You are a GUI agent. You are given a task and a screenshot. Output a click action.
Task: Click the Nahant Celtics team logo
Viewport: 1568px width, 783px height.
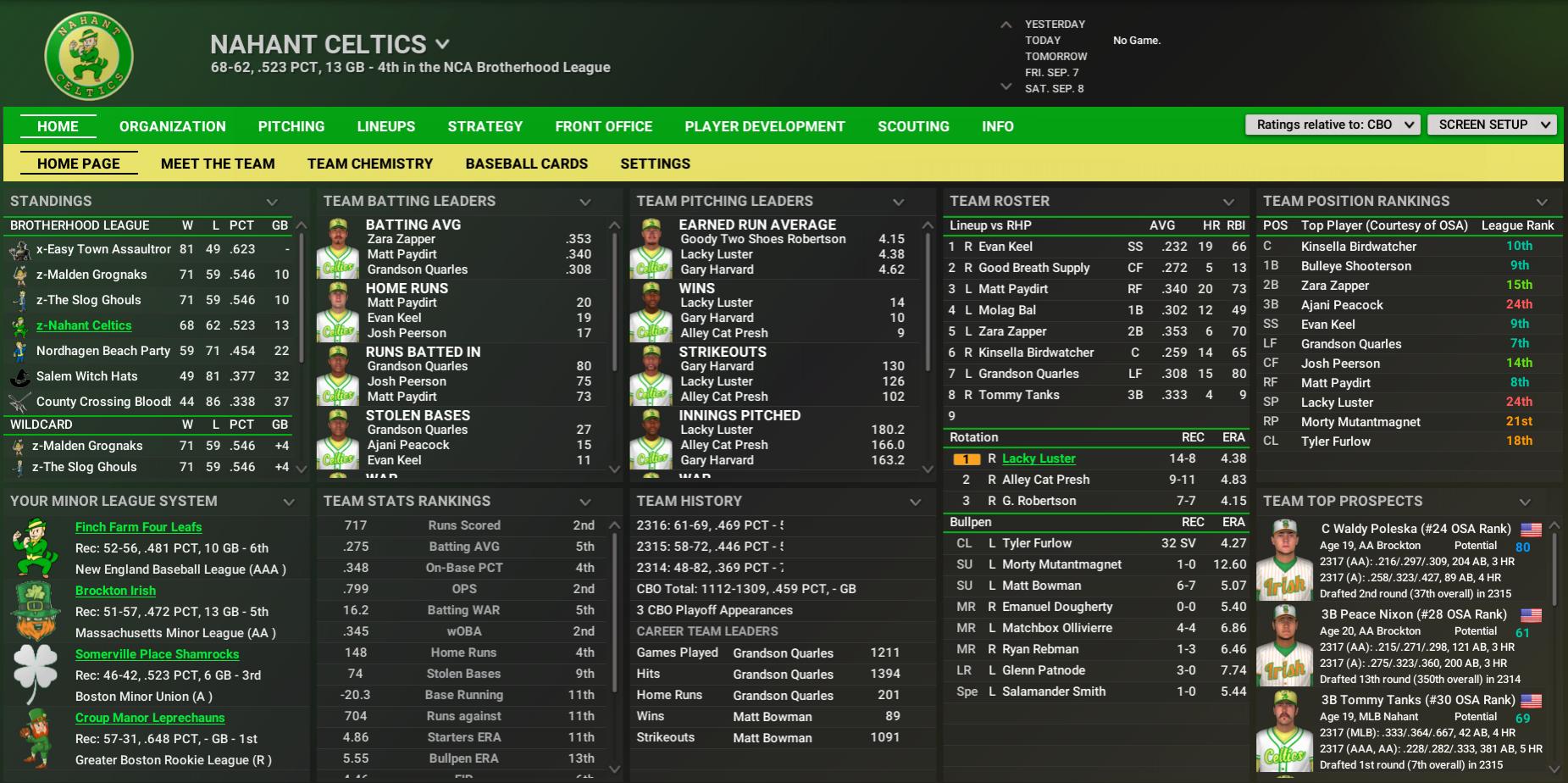pyautogui.click(x=89, y=57)
